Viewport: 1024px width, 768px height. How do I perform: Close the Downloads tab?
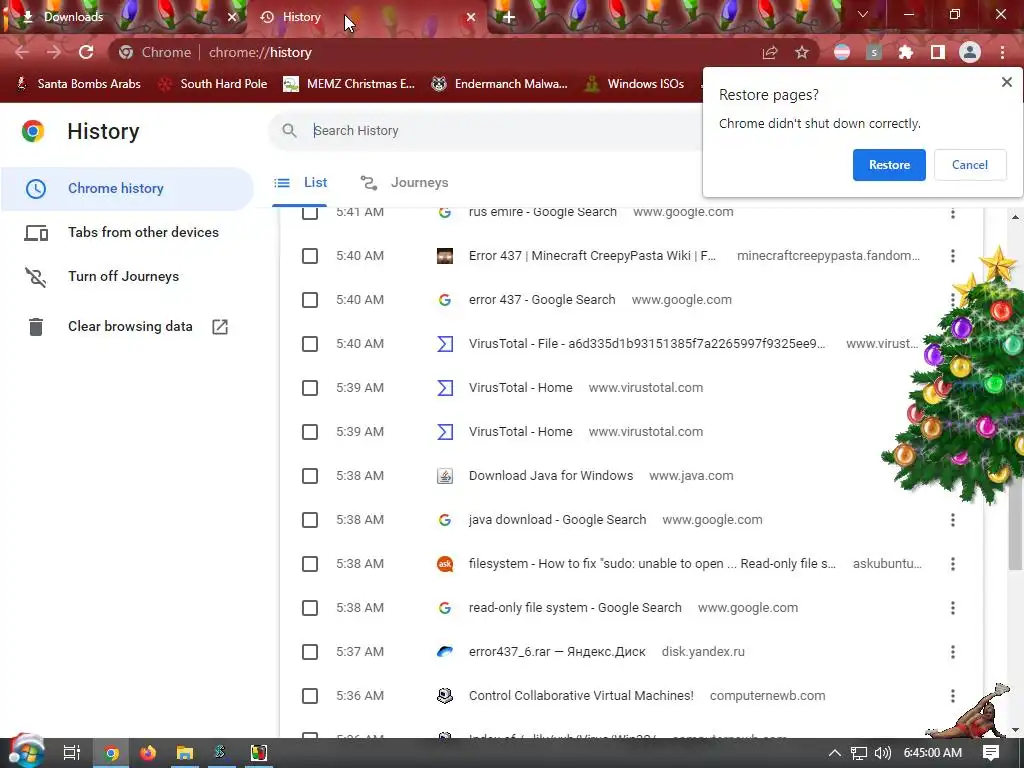click(x=232, y=18)
